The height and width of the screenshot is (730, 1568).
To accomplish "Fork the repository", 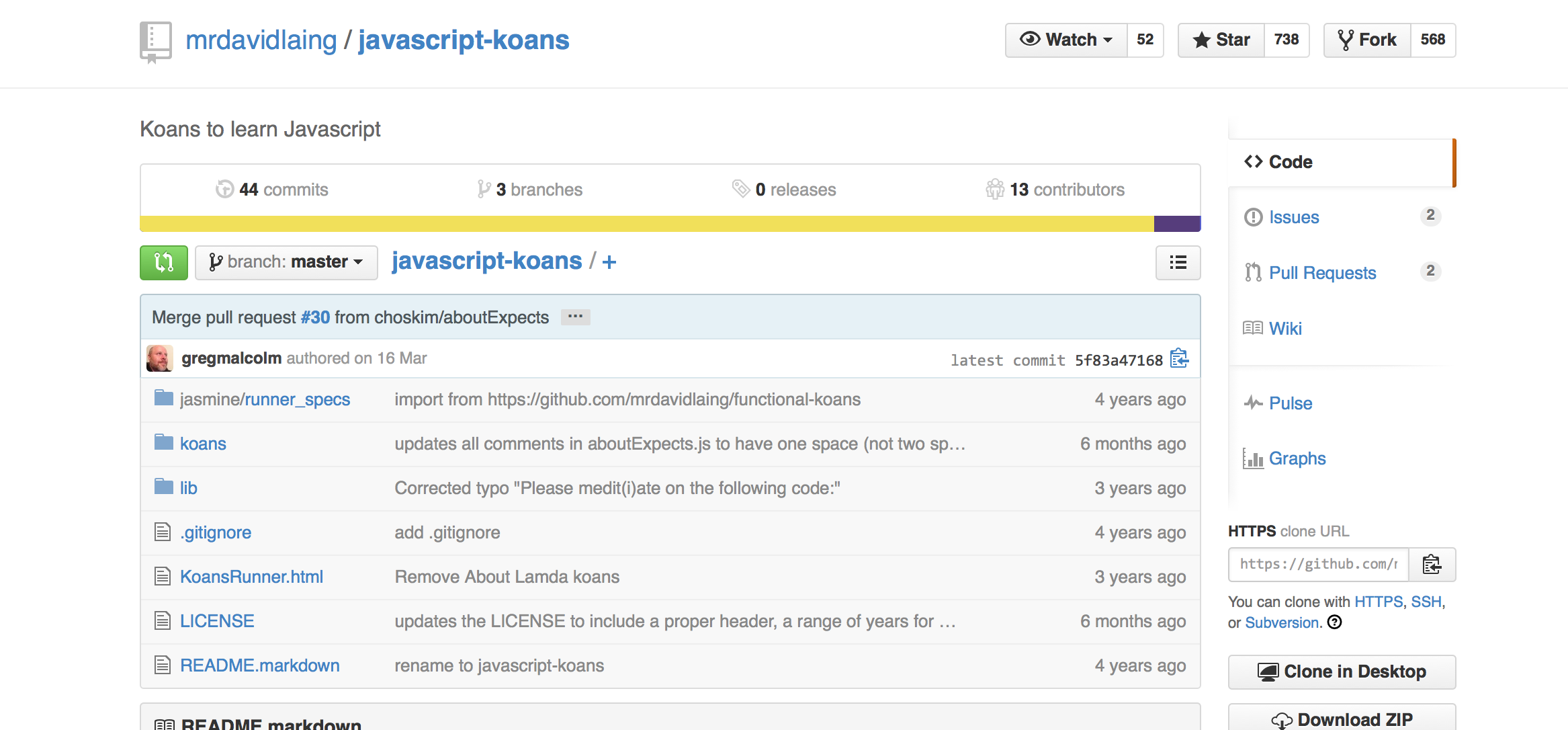I will [1367, 40].
